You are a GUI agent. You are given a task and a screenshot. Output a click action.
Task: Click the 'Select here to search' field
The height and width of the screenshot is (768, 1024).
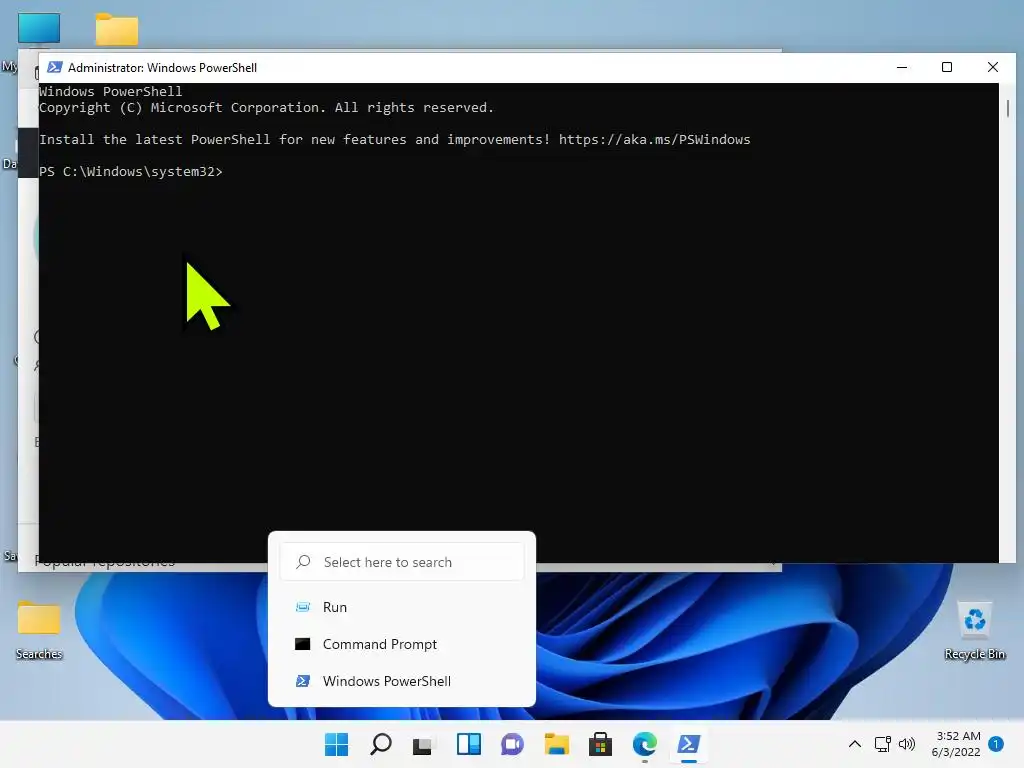(x=402, y=562)
